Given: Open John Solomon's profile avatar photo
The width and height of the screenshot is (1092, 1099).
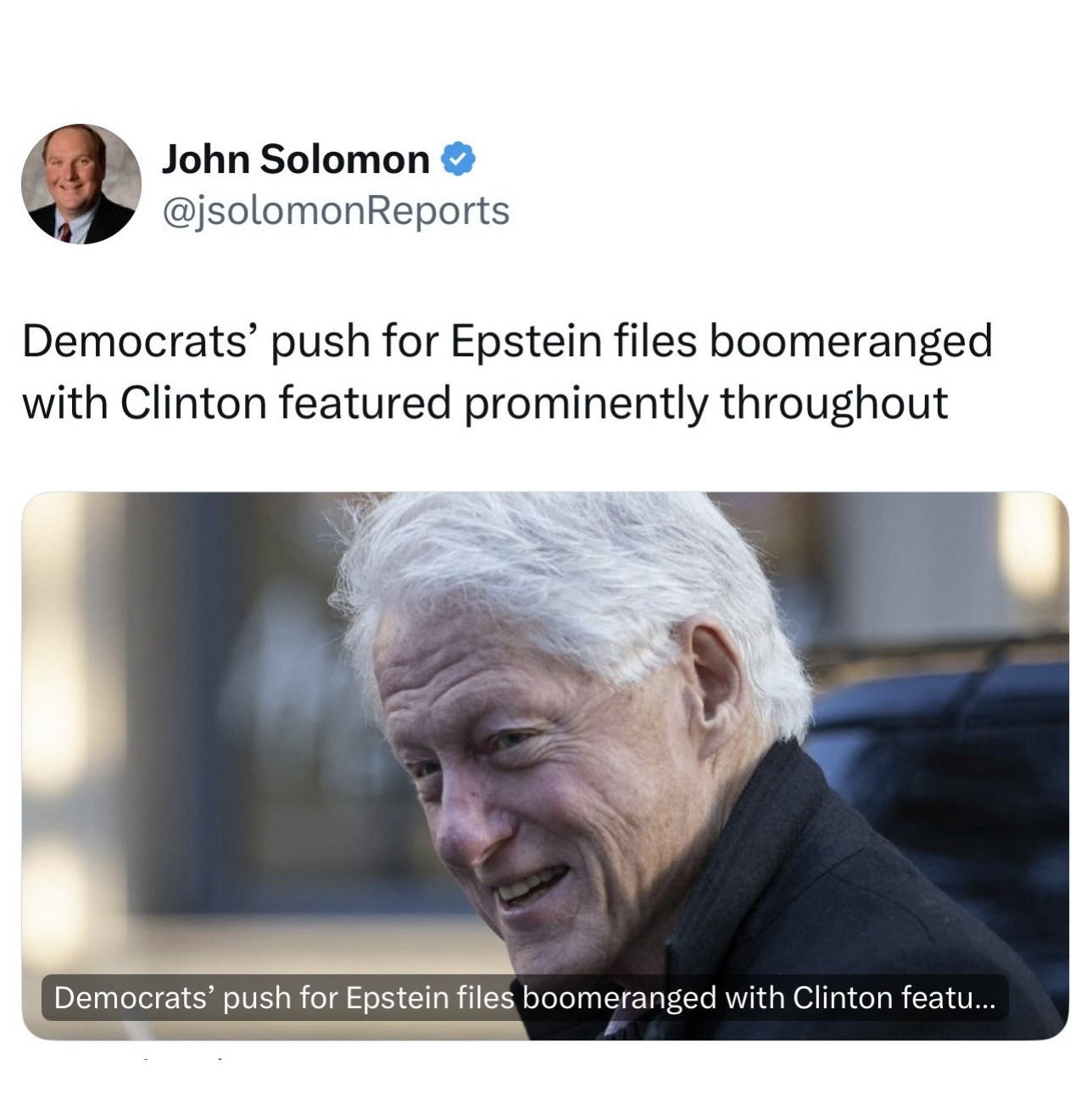Looking at the screenshot, I should (x=81, y=184).
